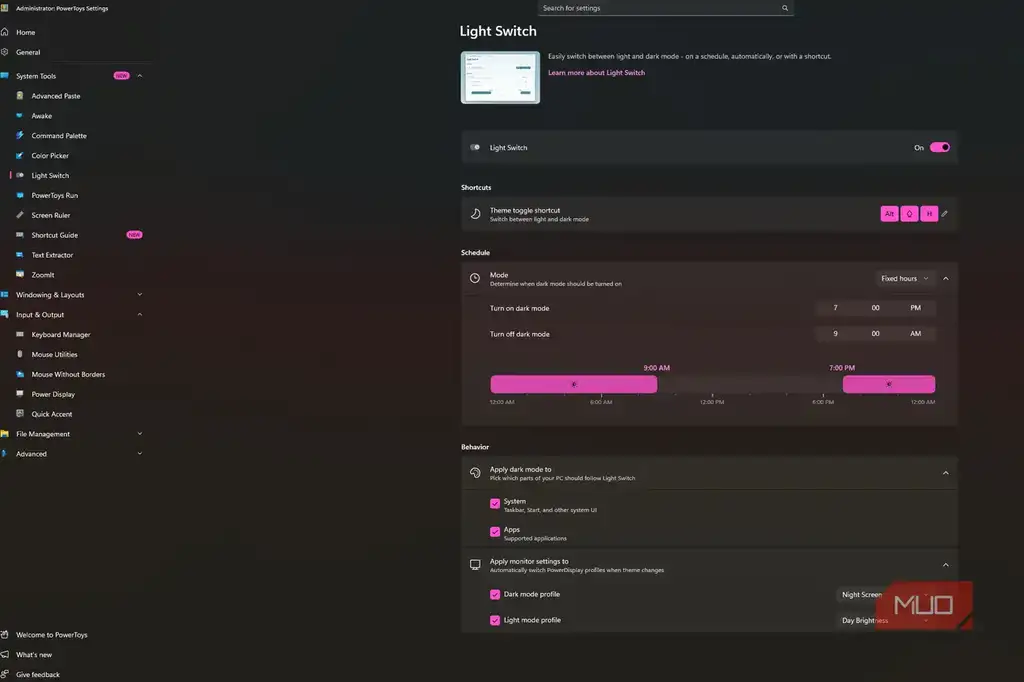Expand Windowing & Layouts group
The height and width of the screenshot is (682, 1024).
pos(140,295)
